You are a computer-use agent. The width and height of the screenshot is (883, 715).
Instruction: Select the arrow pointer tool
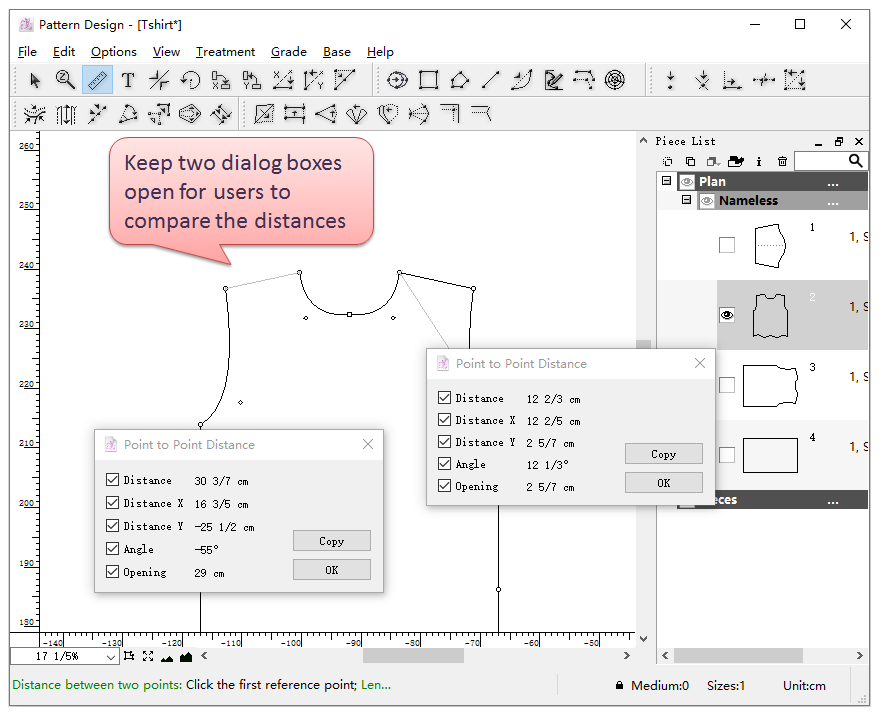tap(35, 80)
